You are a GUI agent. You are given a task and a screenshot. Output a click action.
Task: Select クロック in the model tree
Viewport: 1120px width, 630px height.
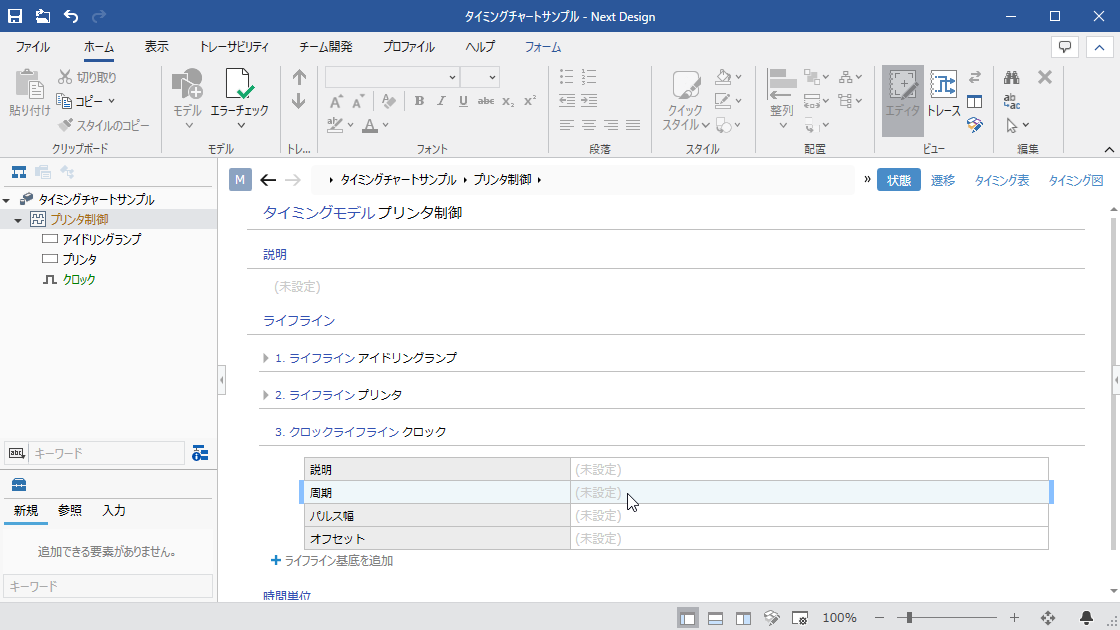(79, 280)
